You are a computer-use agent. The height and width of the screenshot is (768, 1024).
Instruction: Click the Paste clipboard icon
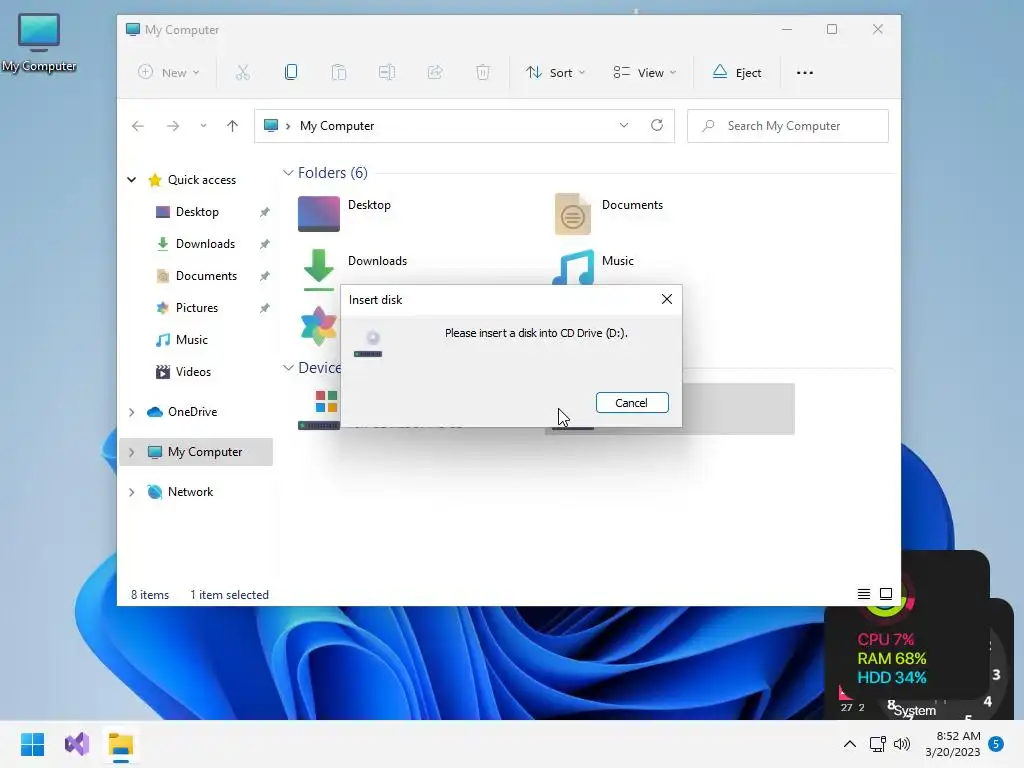[x=338, y=72]
